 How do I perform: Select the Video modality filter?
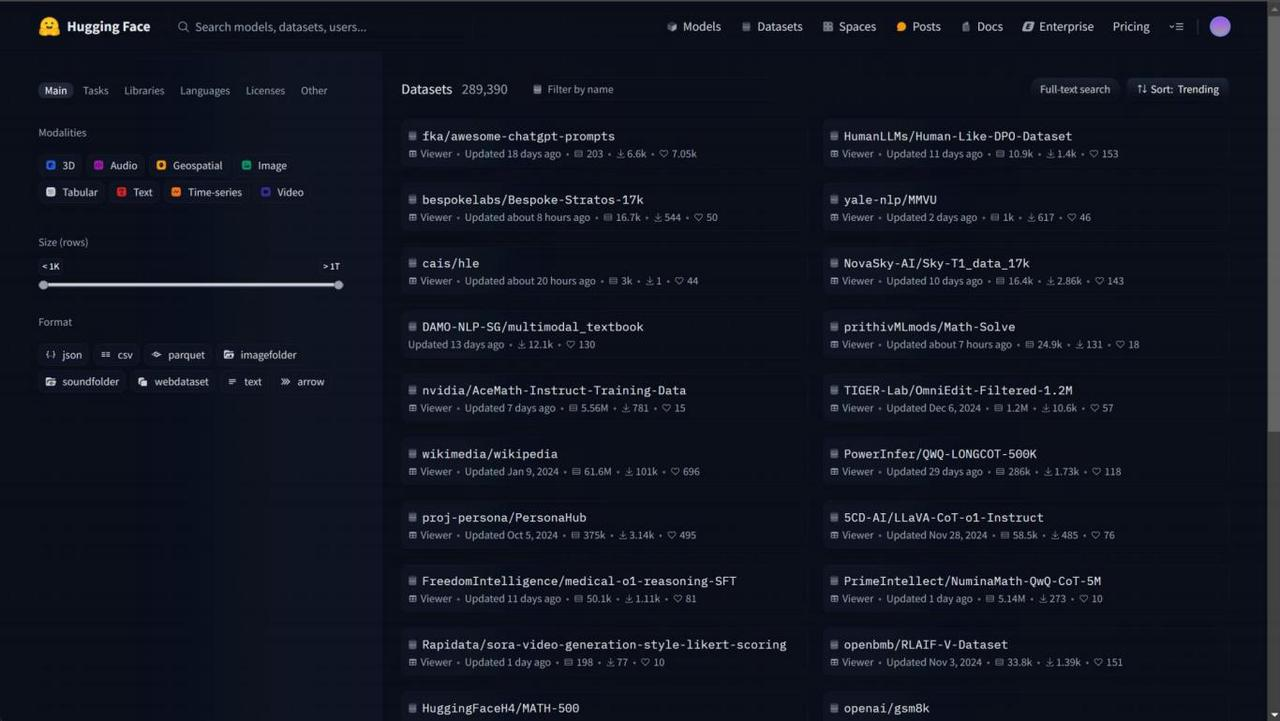282,192
